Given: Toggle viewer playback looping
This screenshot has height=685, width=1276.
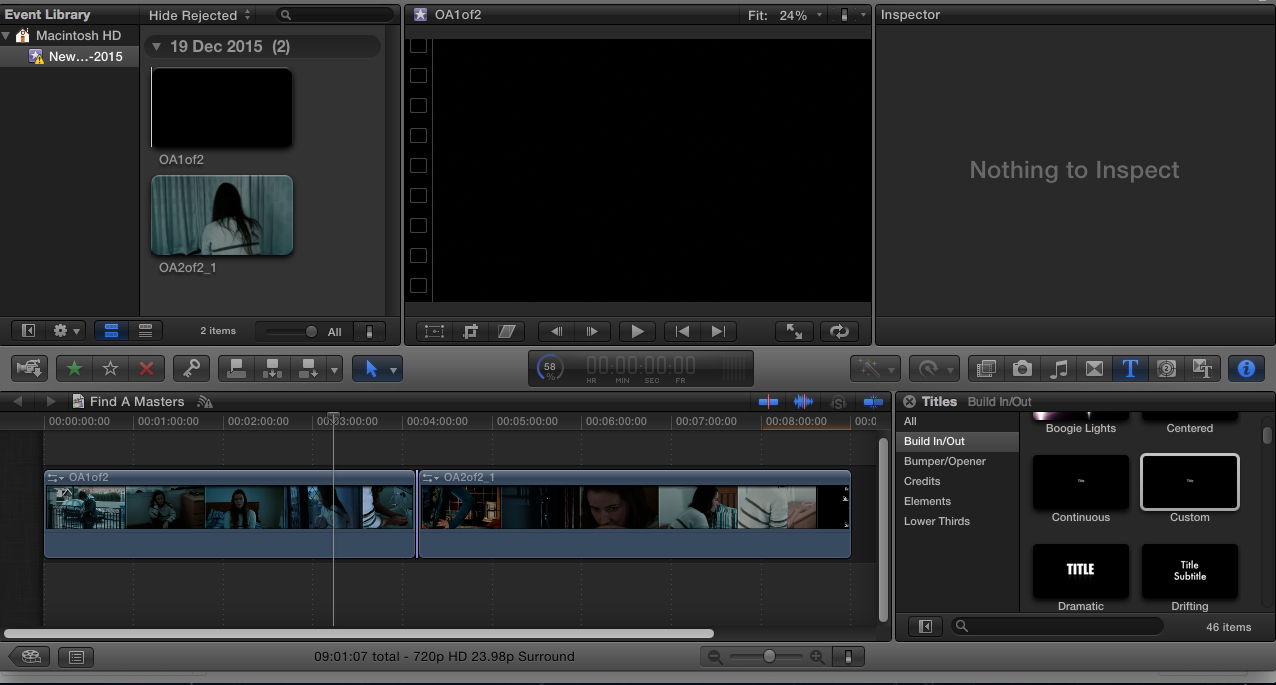Looking at the screenshot, I should [839, 331].
